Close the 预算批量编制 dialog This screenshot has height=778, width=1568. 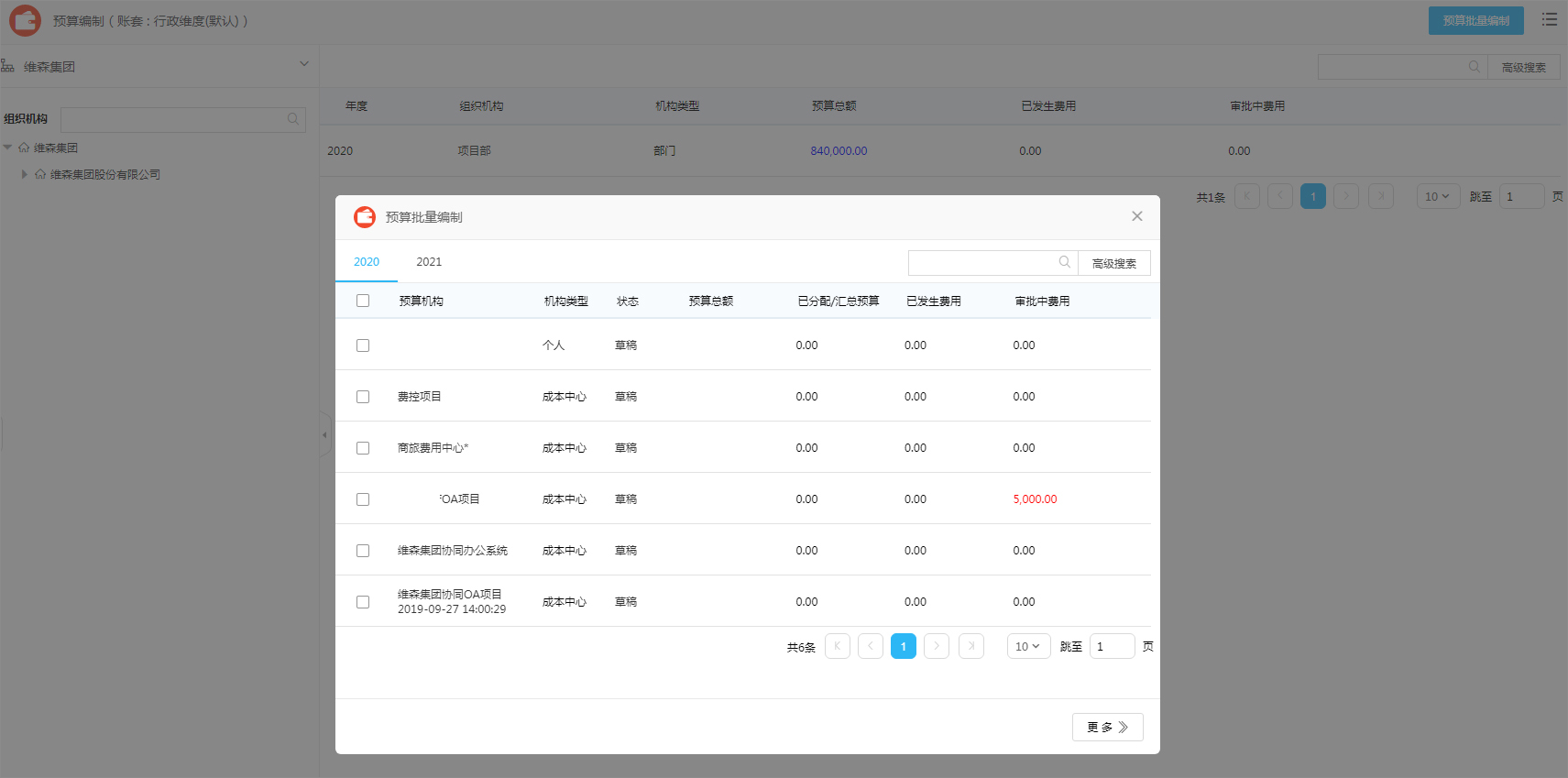(1137, 216)
